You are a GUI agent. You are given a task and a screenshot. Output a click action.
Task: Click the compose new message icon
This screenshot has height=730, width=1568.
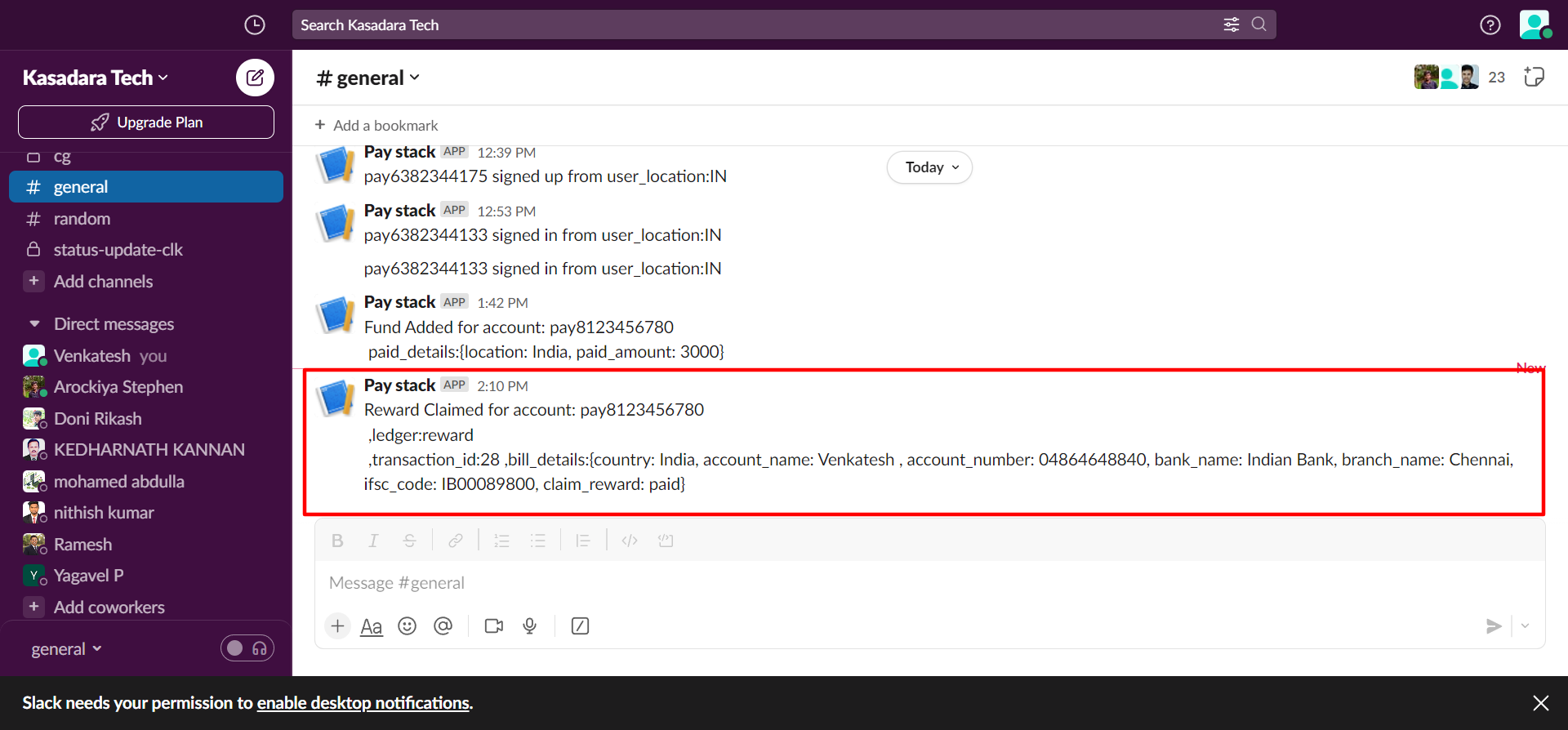(x=255, y=78)
